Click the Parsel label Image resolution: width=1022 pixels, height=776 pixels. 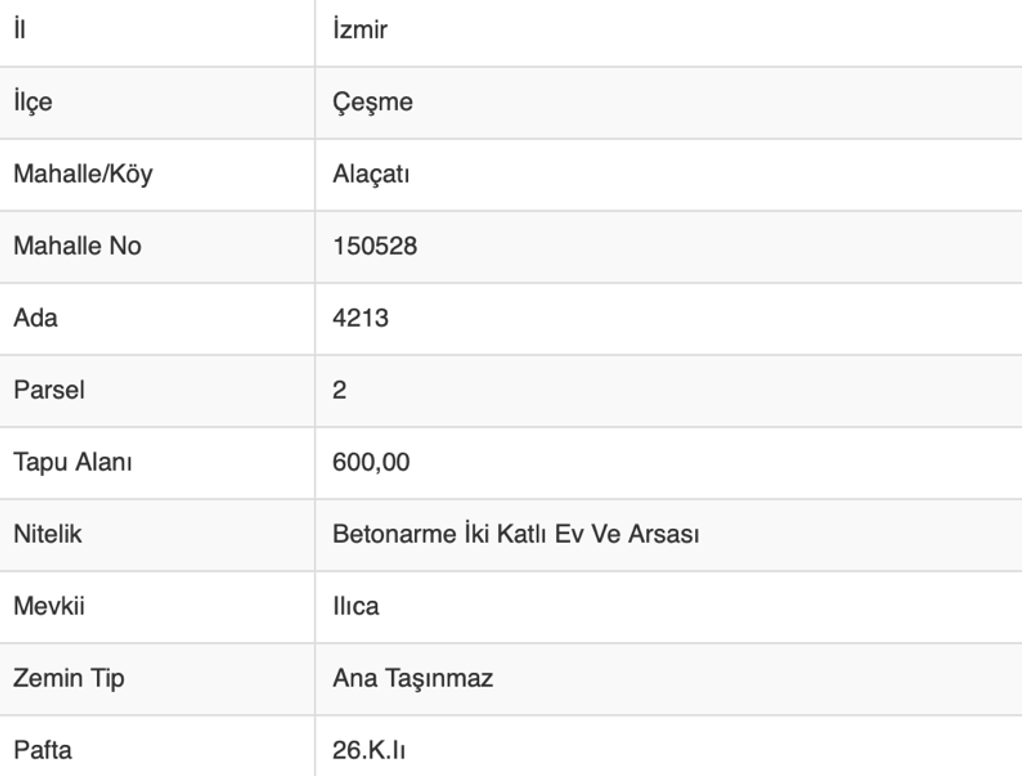click(x=49, y=390)
